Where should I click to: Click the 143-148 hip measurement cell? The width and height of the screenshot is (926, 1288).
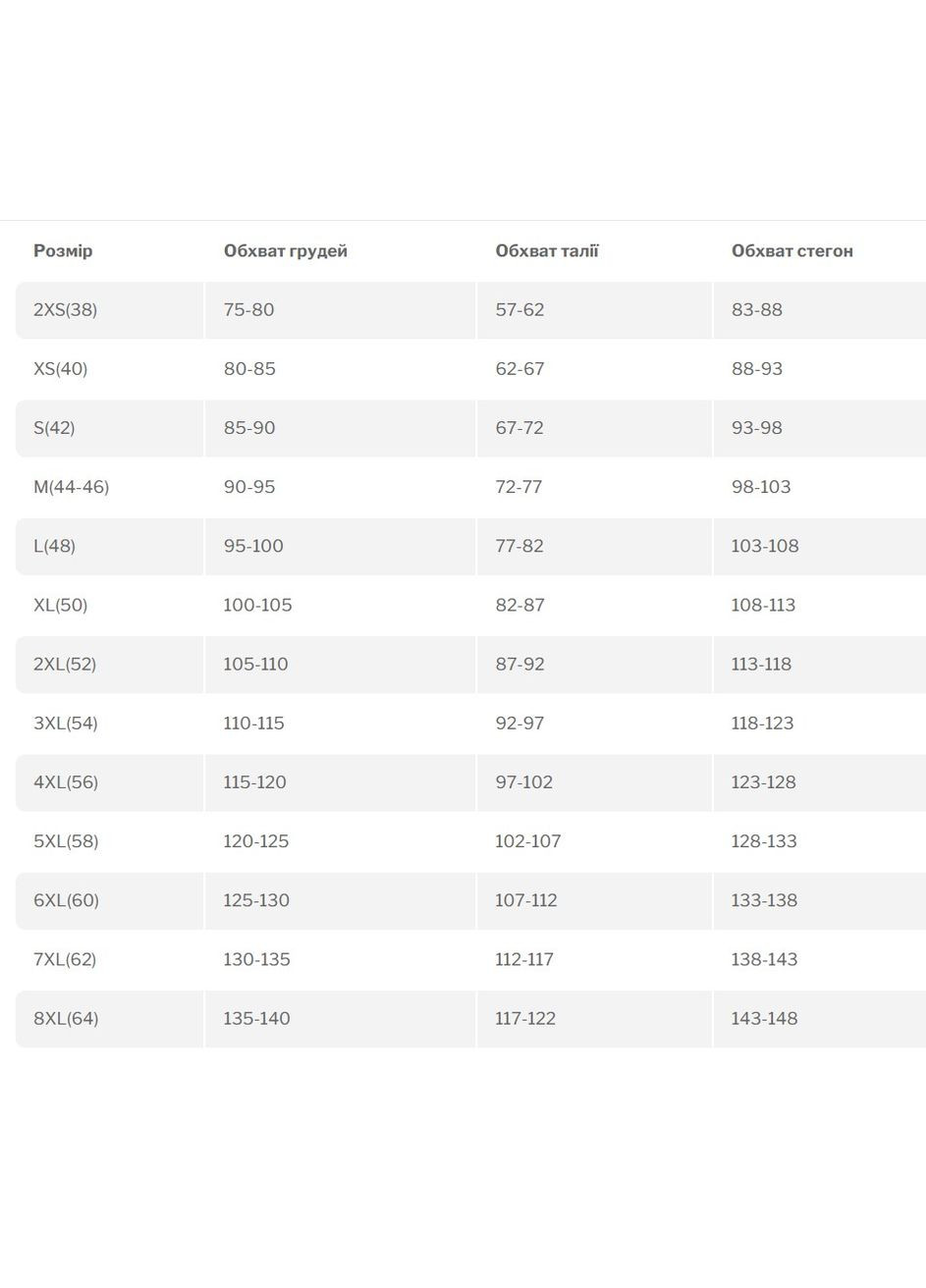[764, 1018]
